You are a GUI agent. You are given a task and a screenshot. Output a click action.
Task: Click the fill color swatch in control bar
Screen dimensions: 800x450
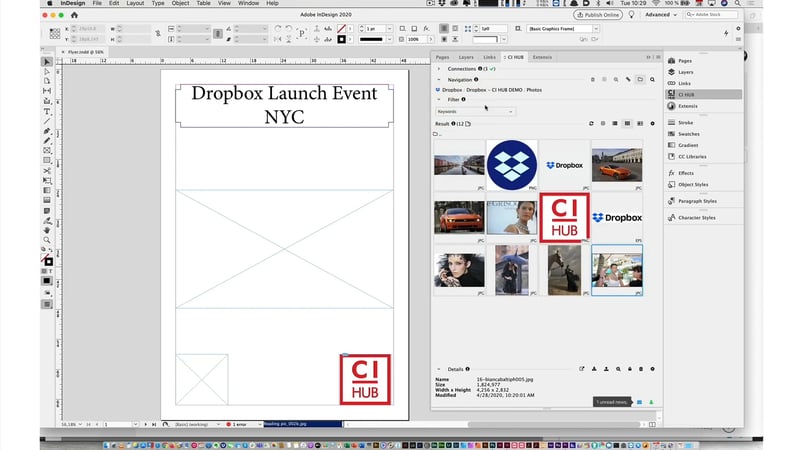(x=341, y=29)
